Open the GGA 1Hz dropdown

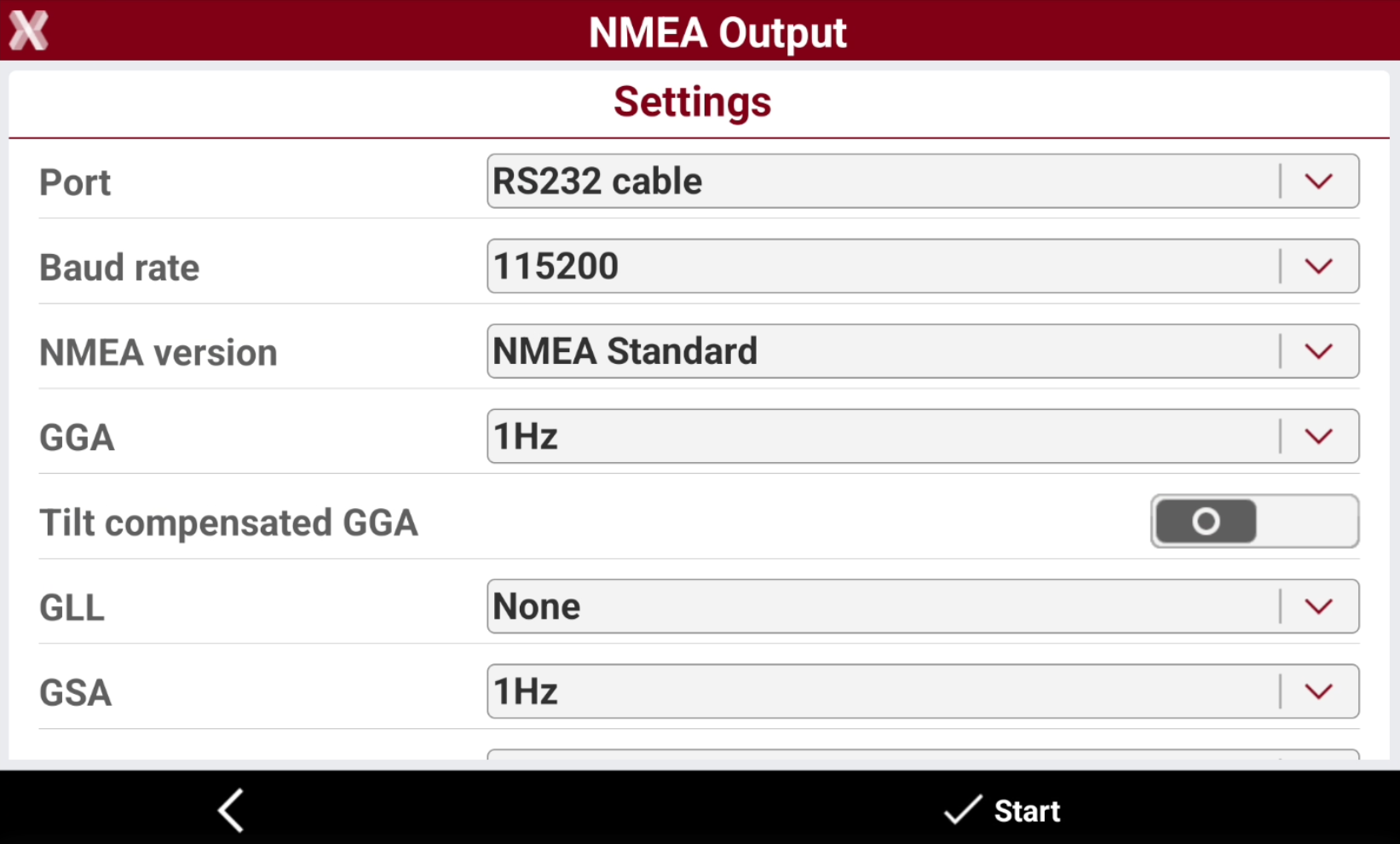click(923, 436)
